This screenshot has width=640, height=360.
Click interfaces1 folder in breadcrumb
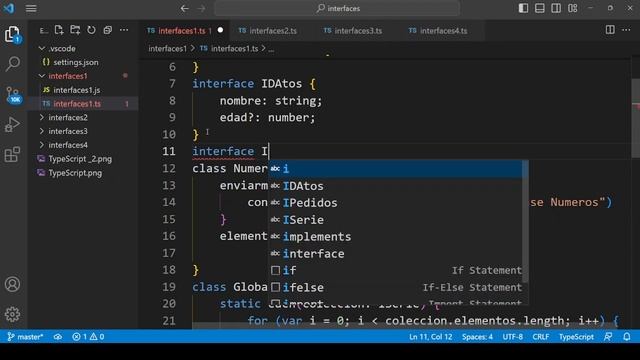point(167,49)
